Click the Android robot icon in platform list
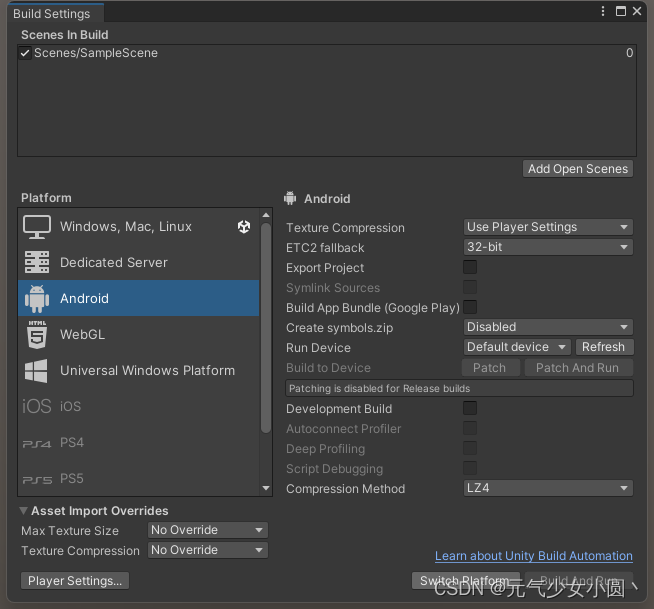This screenshot has height=609, width=654. pos(37,299)
